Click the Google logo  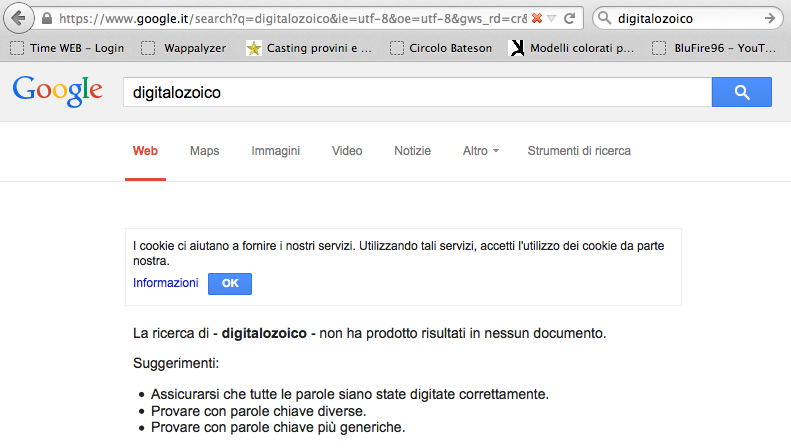click(58, 91)
